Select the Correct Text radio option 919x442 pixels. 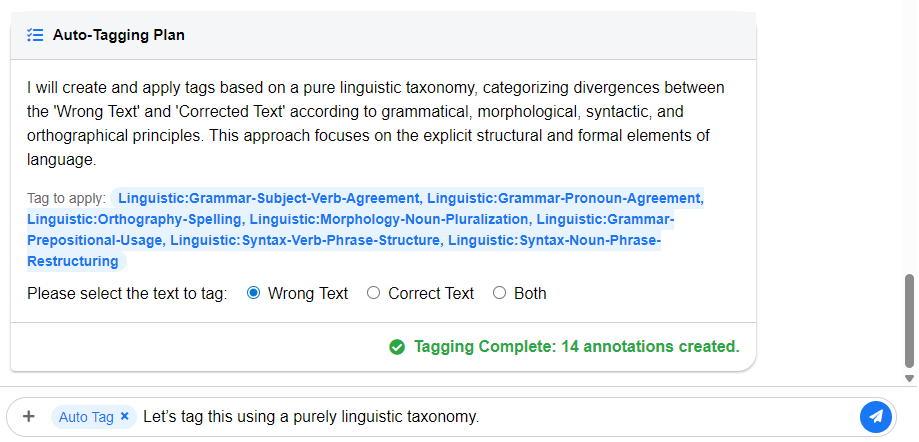click(374, 293)
